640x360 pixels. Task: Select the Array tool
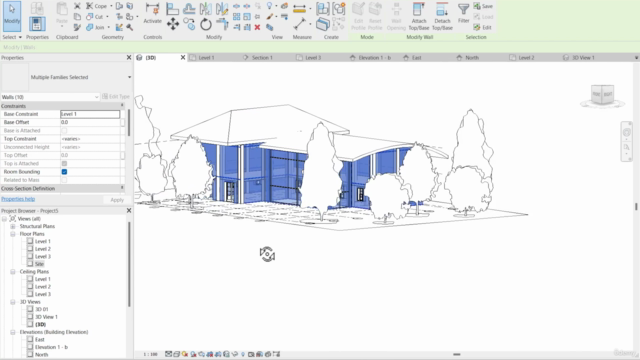pos(236,17)
